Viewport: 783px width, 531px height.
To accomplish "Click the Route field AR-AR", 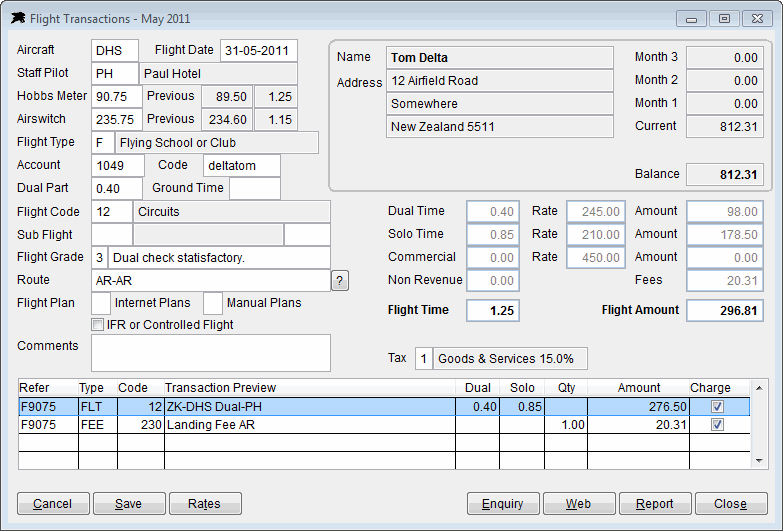I will [211, 280].
